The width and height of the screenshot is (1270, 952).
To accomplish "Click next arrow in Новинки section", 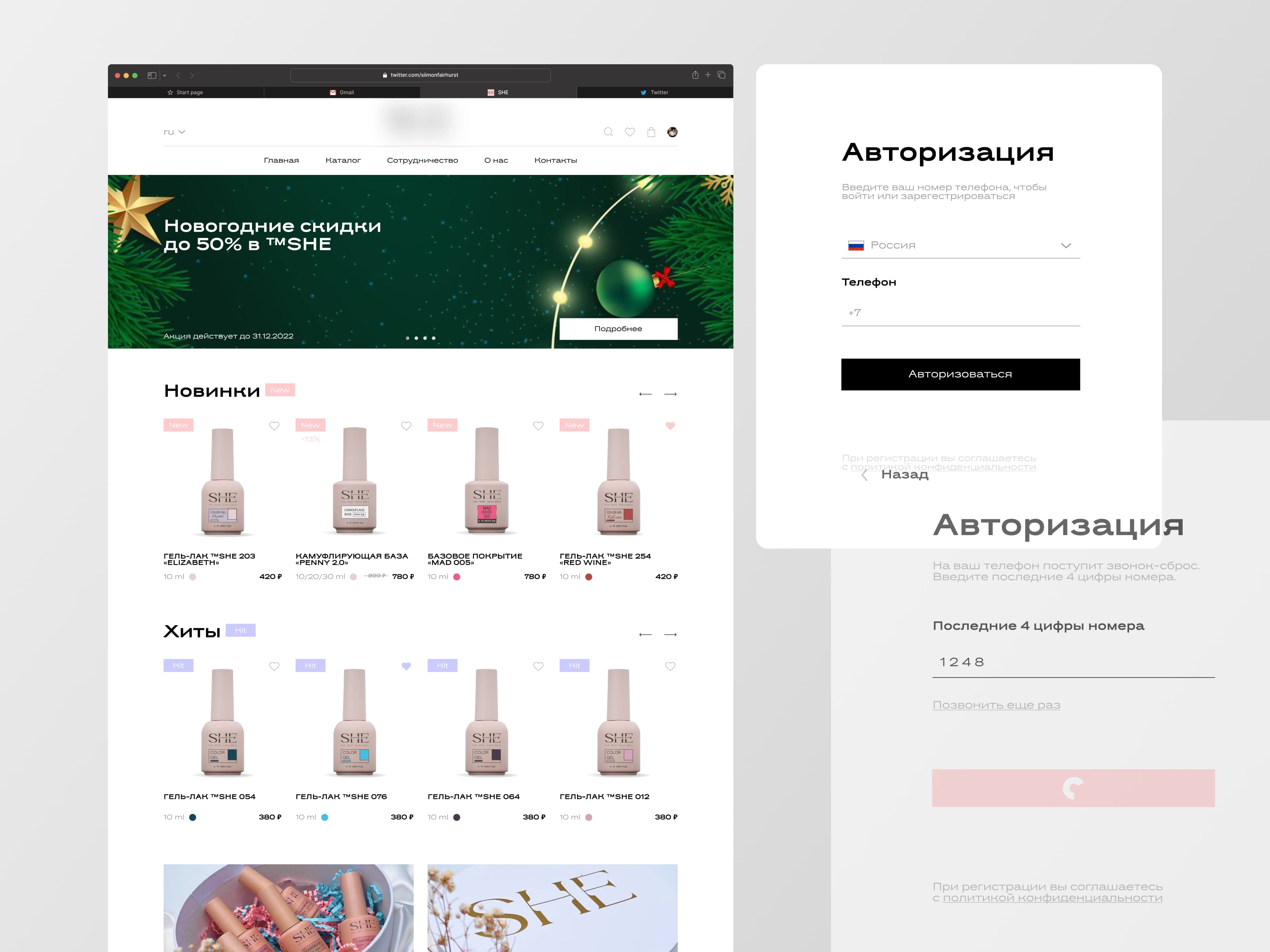I will 670,394.
